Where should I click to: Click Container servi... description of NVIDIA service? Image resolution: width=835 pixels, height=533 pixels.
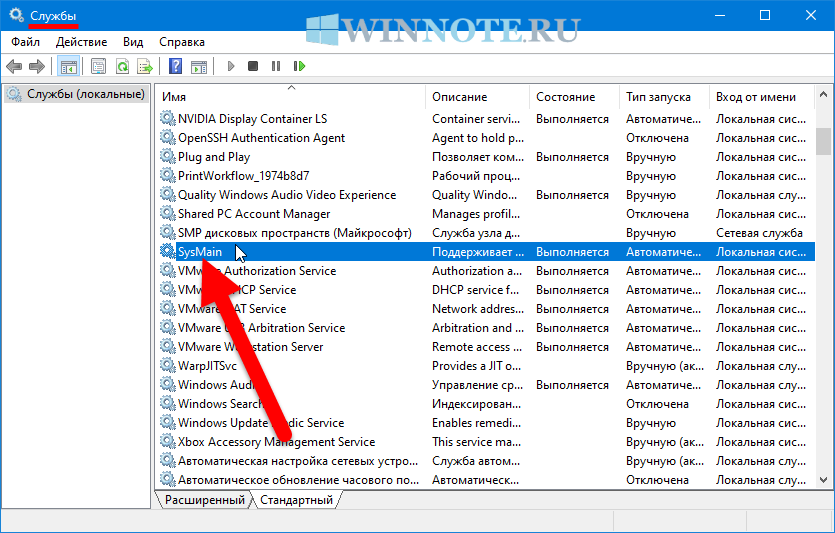476,119
